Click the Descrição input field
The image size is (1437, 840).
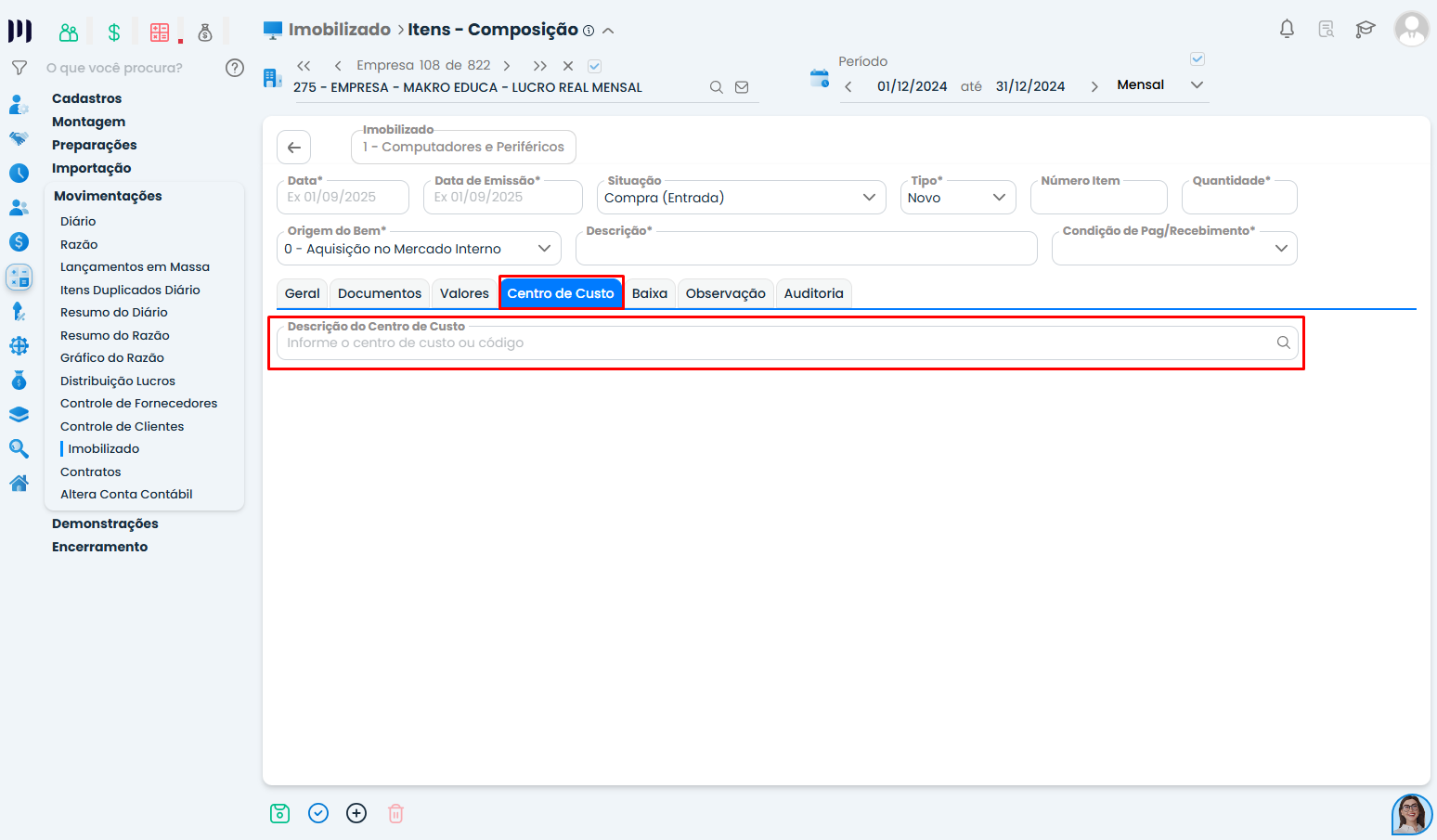(x=806, y=250)
